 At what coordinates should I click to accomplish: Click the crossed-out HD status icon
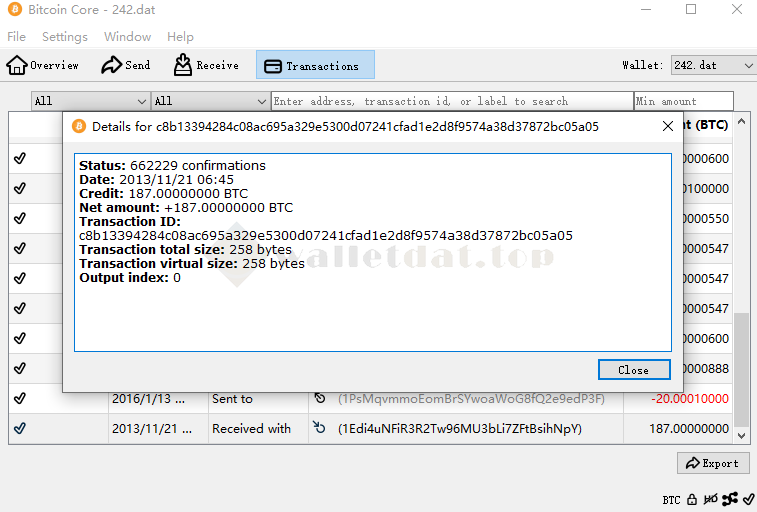(x=709, y=499)
